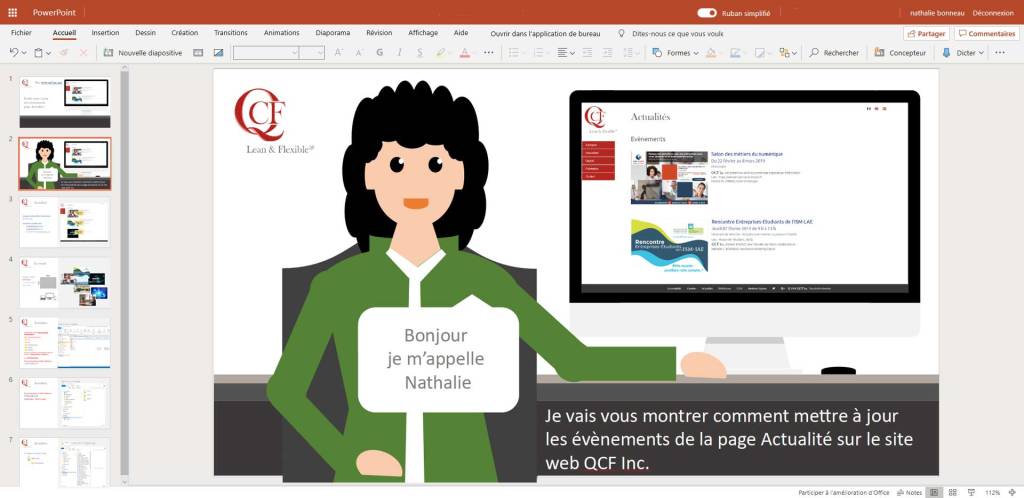This screenshot has height=498, width=1024.
Task: Open the font size combo box
Action: 312,53
